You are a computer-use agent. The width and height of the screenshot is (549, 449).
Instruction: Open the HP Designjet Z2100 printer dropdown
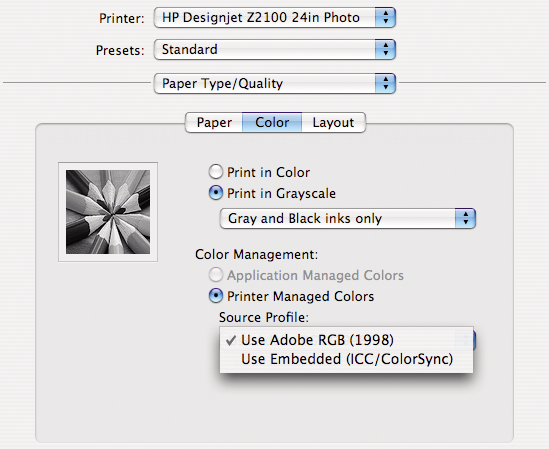click(x=275, y=18)
